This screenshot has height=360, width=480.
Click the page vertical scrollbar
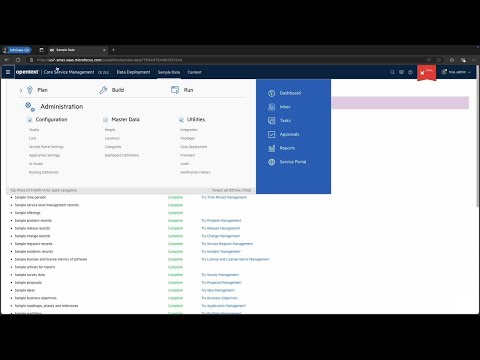[477, 140]
